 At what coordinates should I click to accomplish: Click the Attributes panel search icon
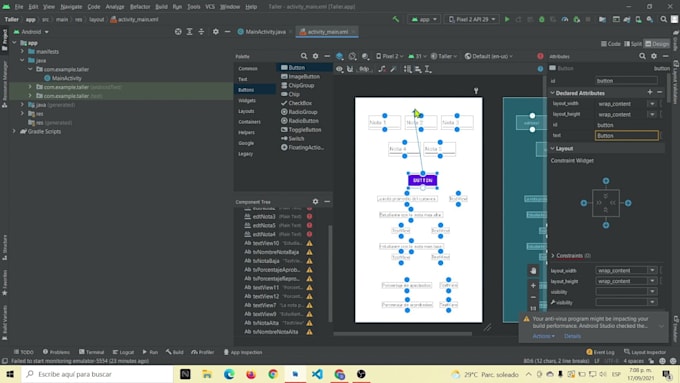coord(642,56)
